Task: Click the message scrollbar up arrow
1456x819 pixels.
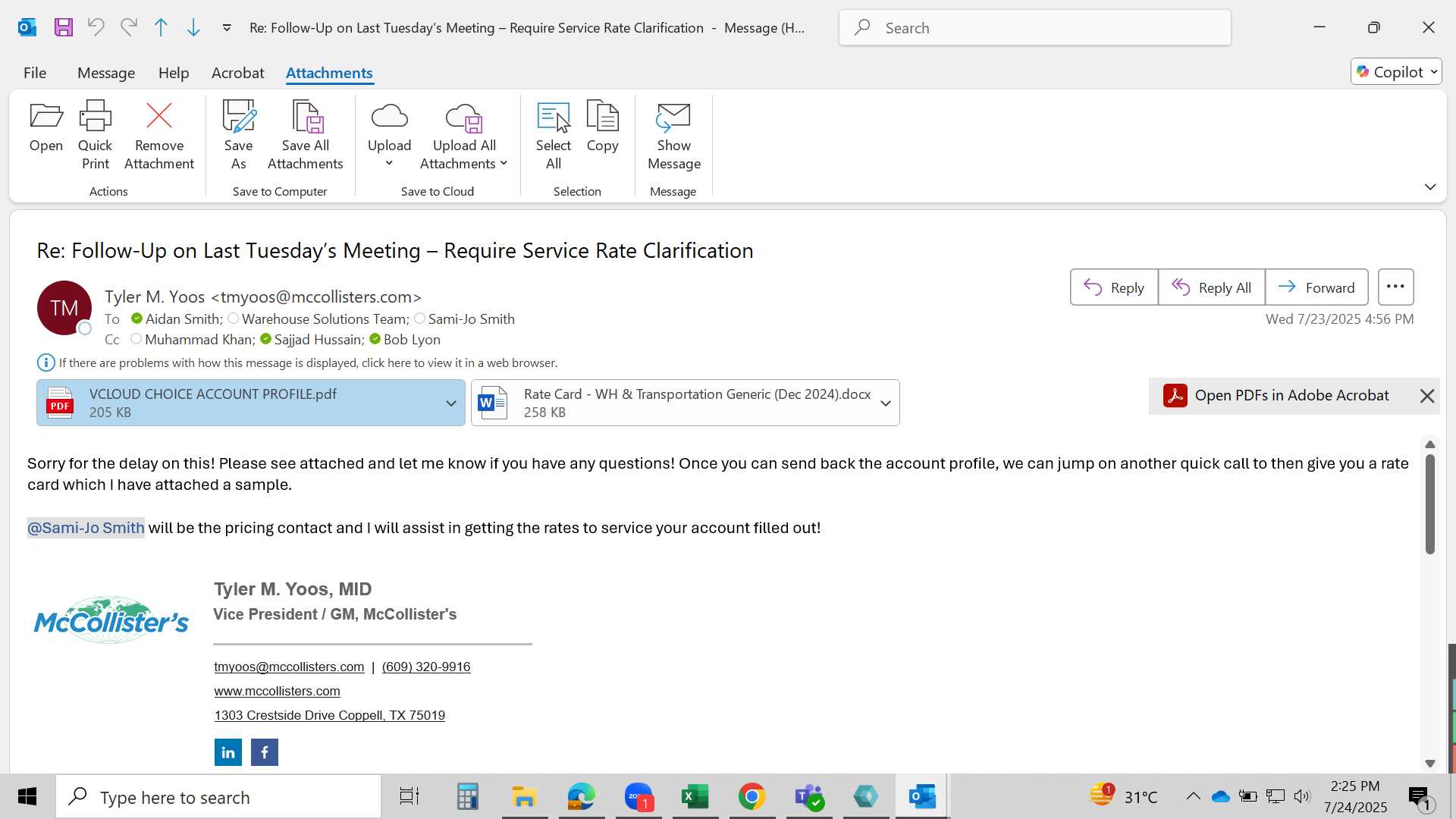Action: 1430,444
